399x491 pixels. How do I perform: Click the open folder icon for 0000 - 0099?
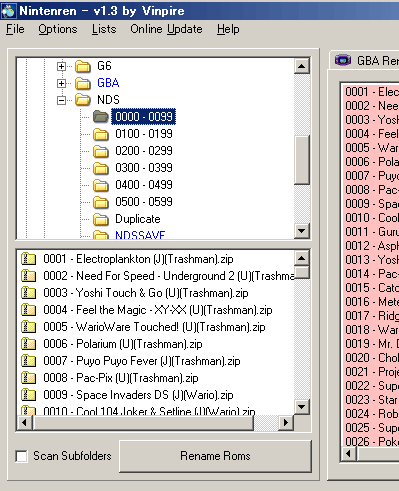(x=101, y=117)
